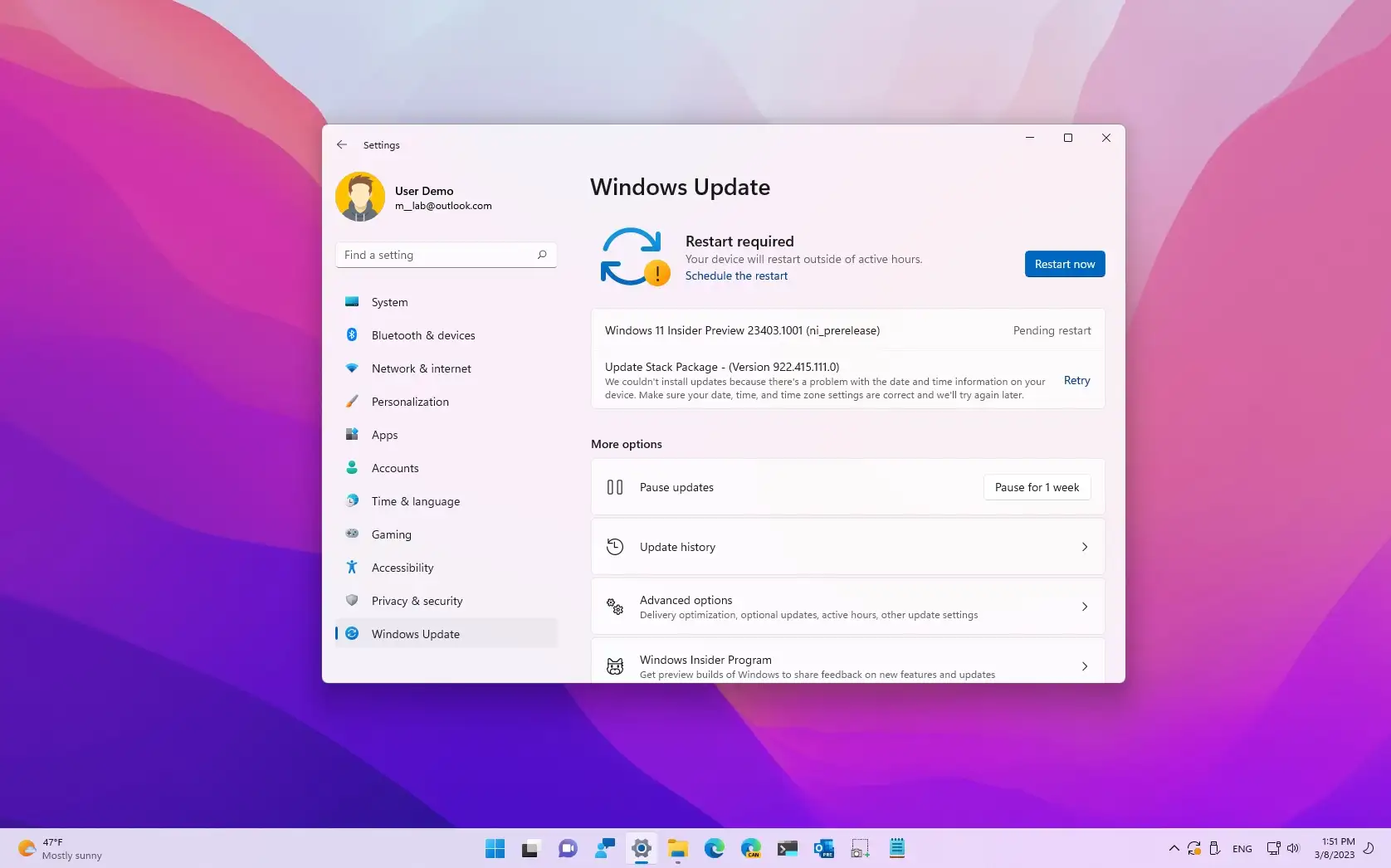Click the Windows Update sync icon in sidebar

tap(352, 633)
